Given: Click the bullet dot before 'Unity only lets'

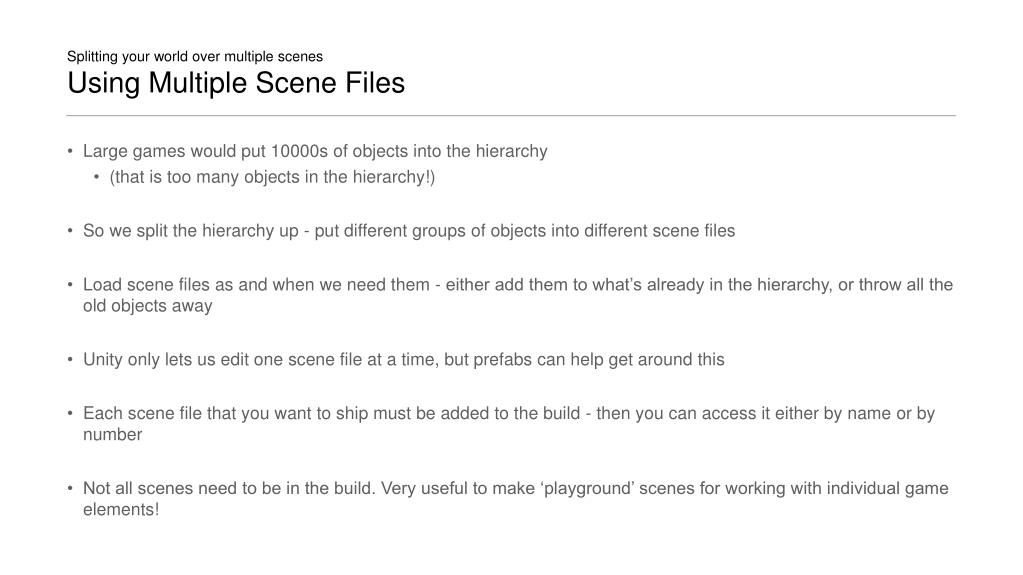Looking at the screenshot, I should click(x=70, y=360).
